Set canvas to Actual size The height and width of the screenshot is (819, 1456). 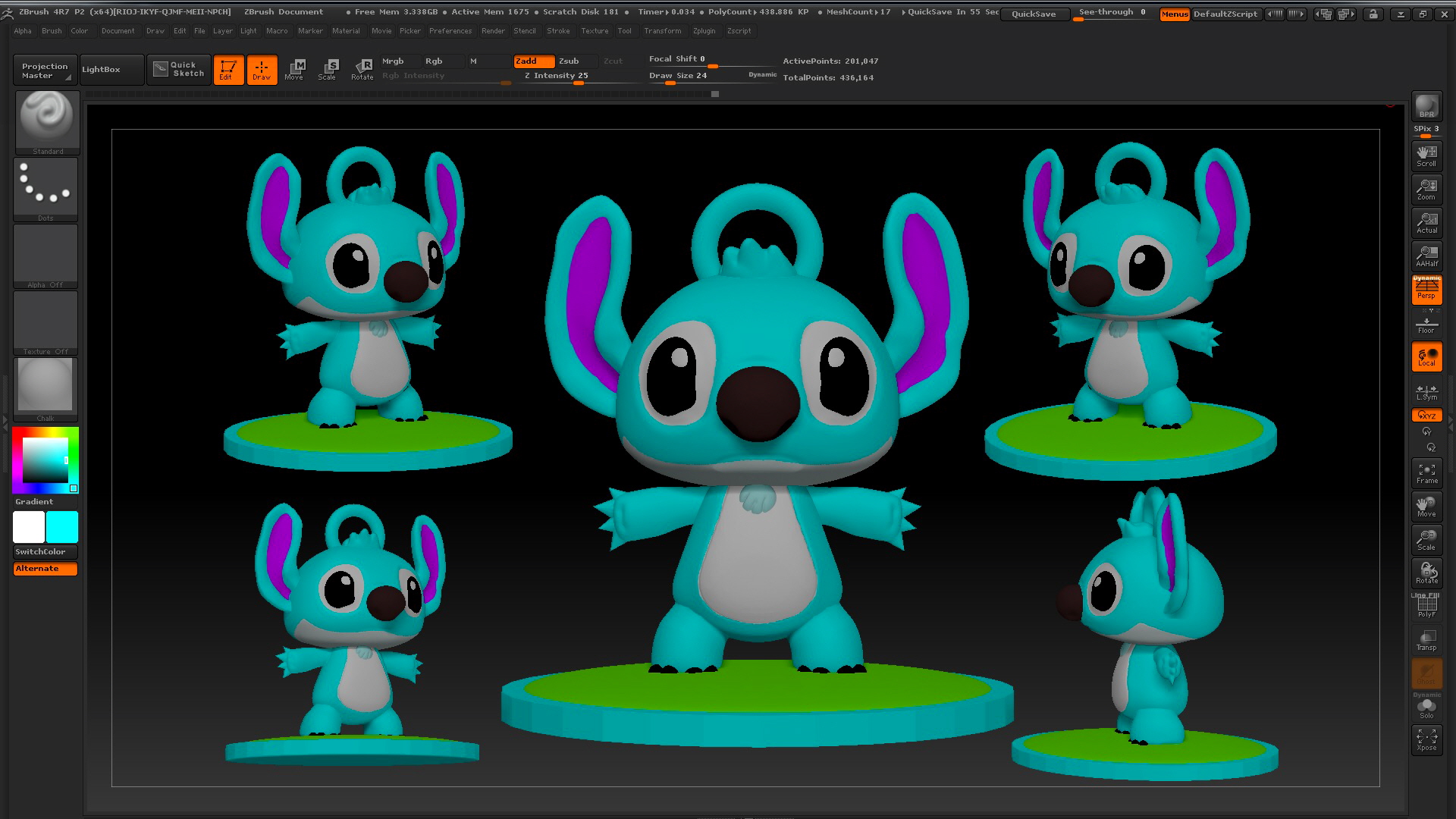1426,223
